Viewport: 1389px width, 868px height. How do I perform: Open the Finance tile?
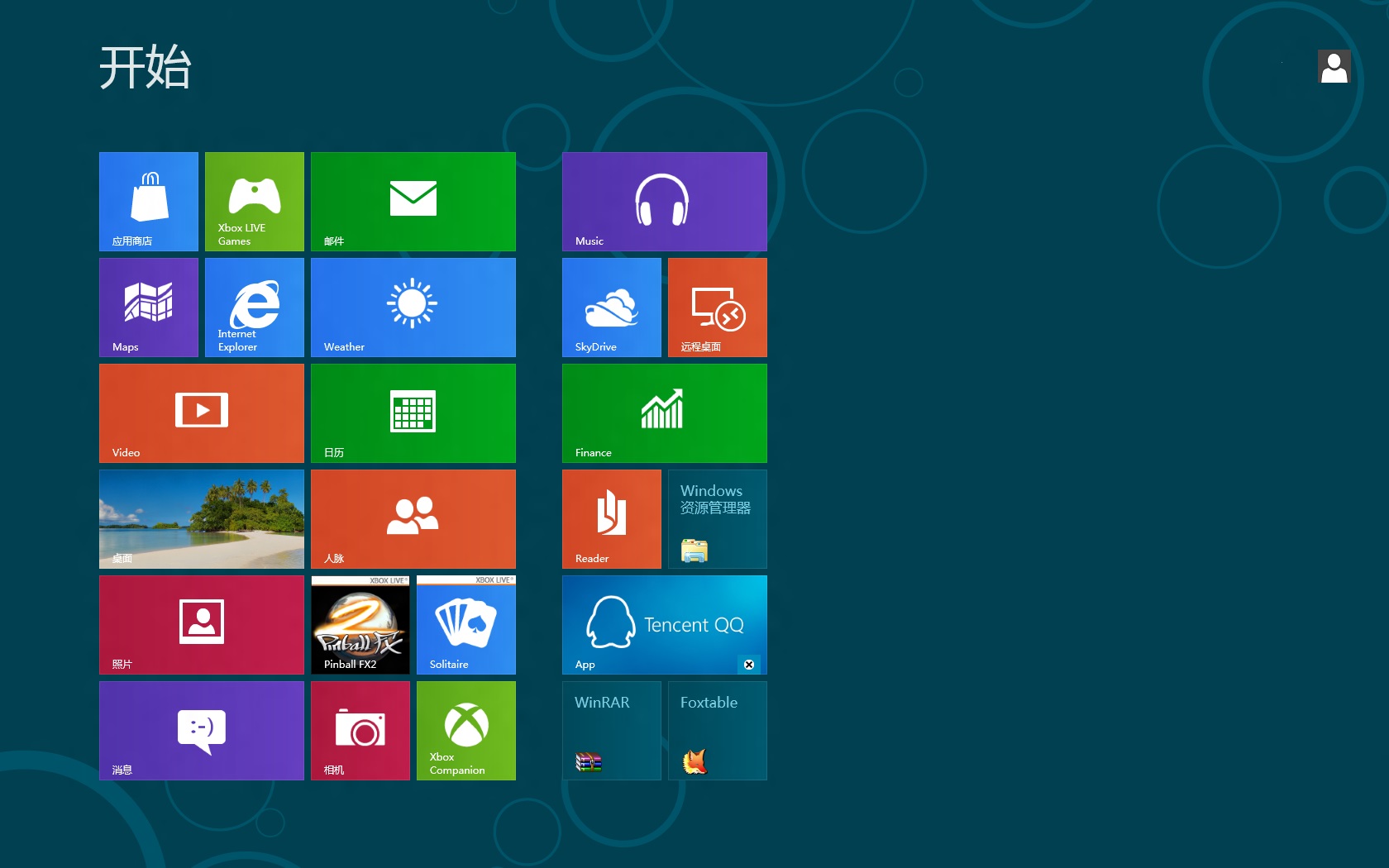(665, 413)
